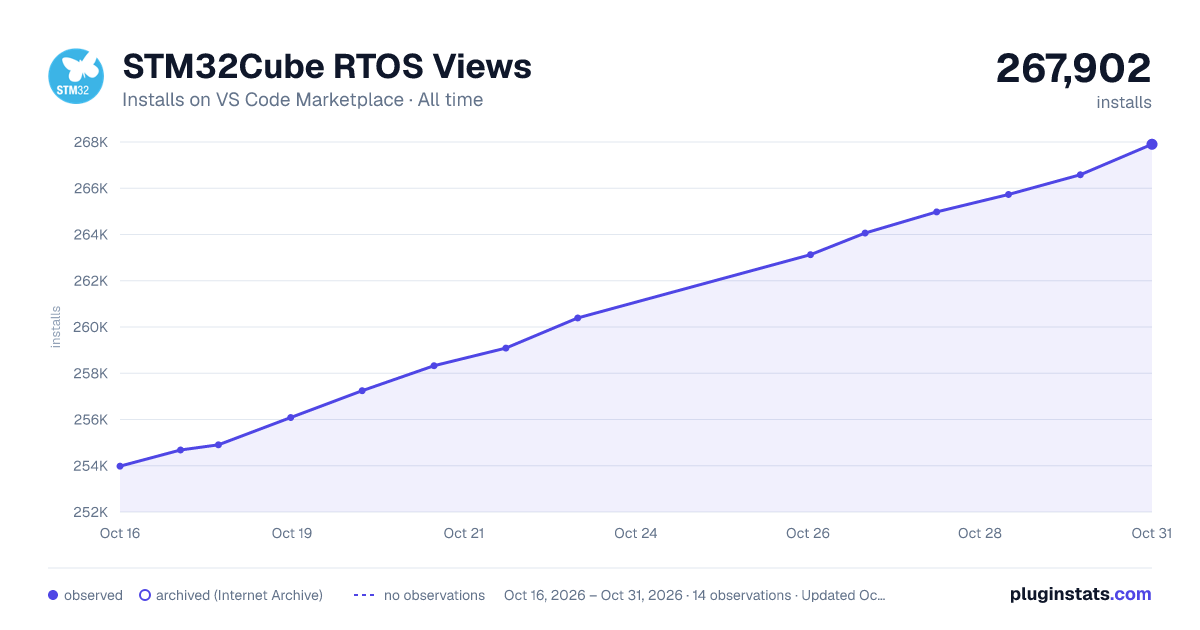Click the 266K y-axis label
The width and height of the screenshot is (1200, 630).
click(x=92, y=188)
